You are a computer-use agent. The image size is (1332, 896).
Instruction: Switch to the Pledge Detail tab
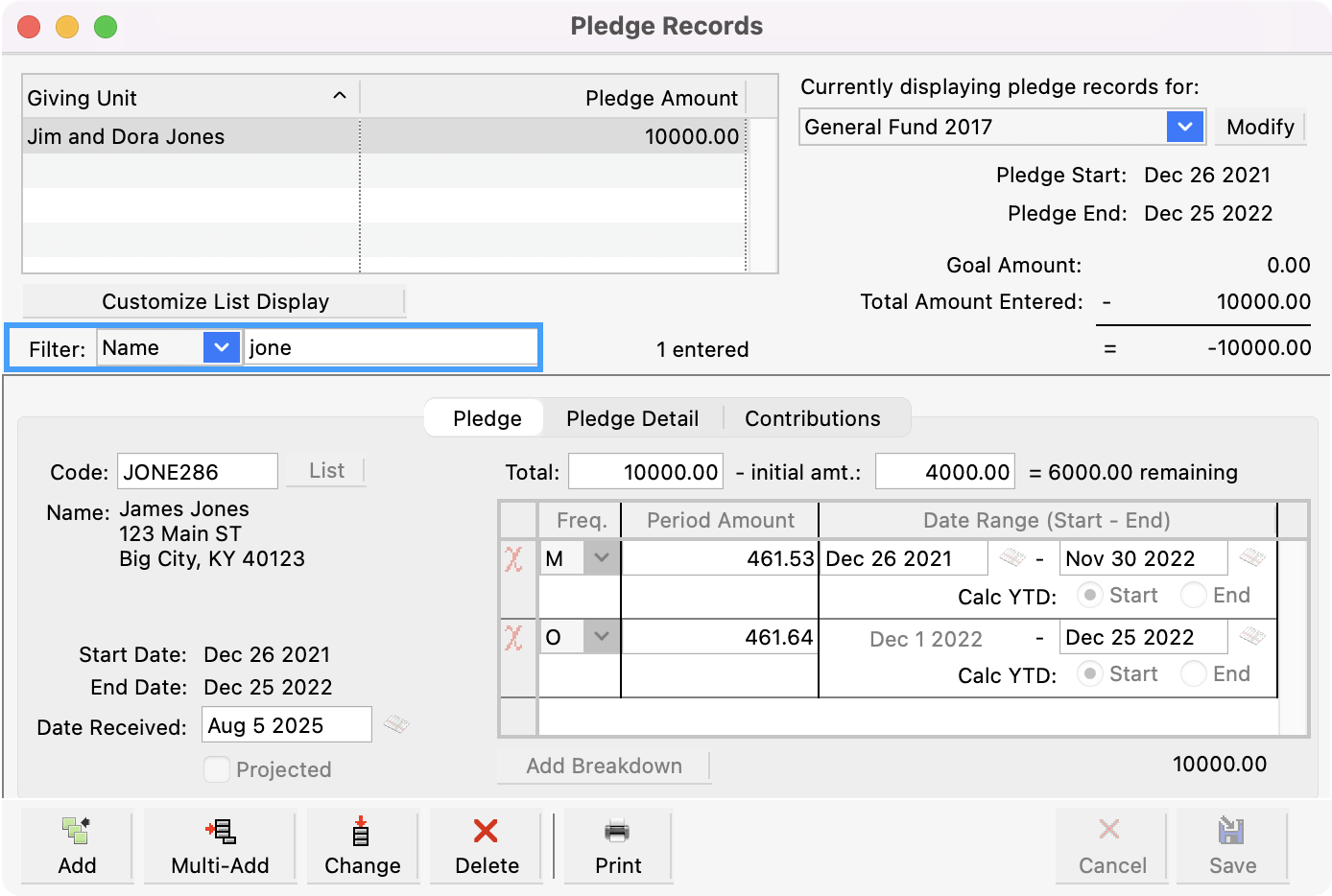coord(632,418)
